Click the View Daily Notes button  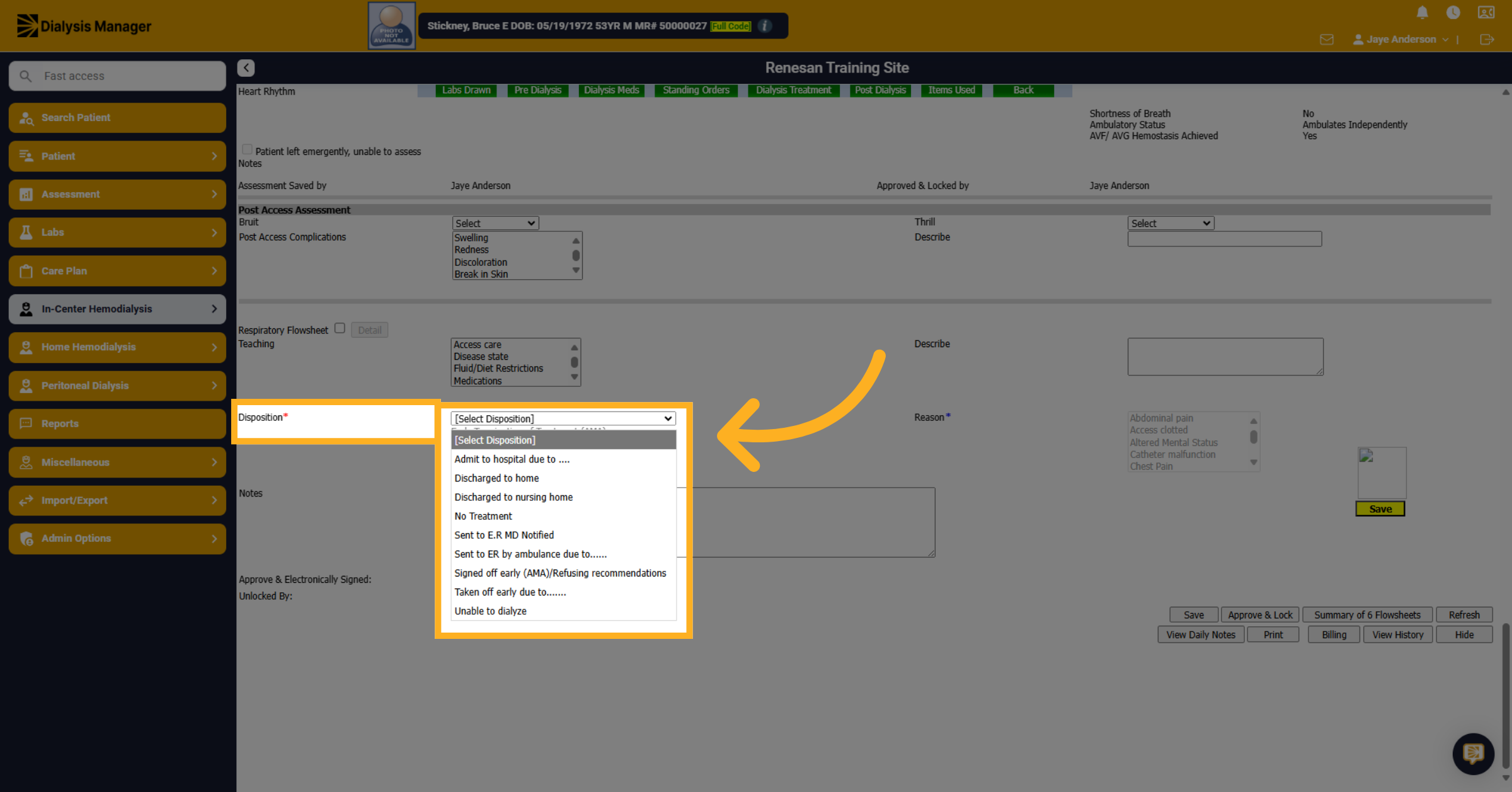click(x=1201, y=634)
